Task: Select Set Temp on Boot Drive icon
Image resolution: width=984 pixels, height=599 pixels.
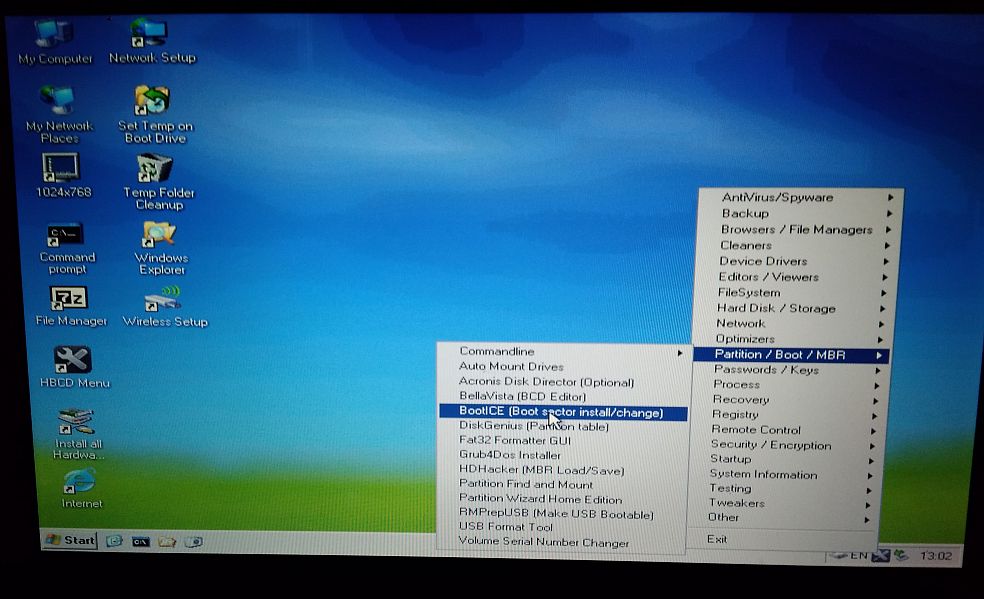Action: [155, 115]
